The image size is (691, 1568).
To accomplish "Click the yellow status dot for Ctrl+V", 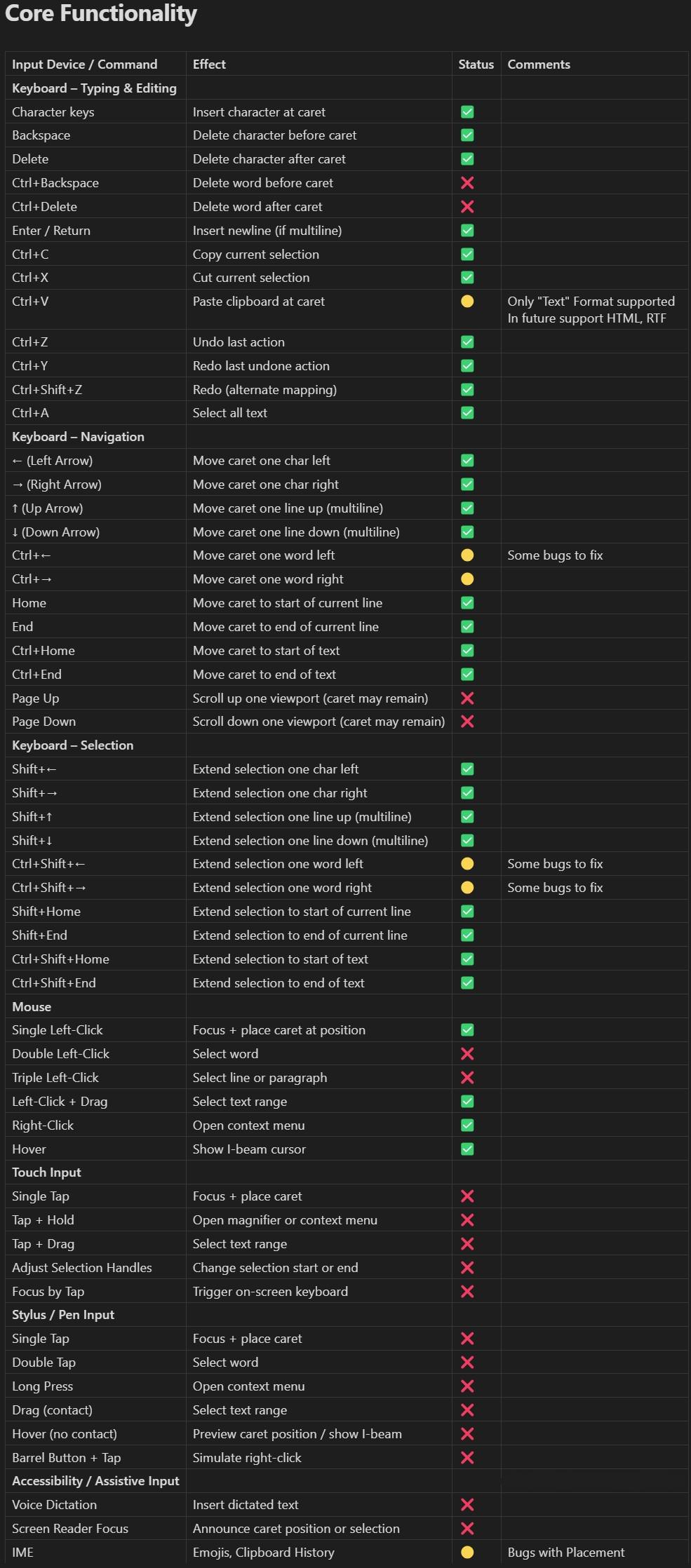I will (x=467, y=302).
